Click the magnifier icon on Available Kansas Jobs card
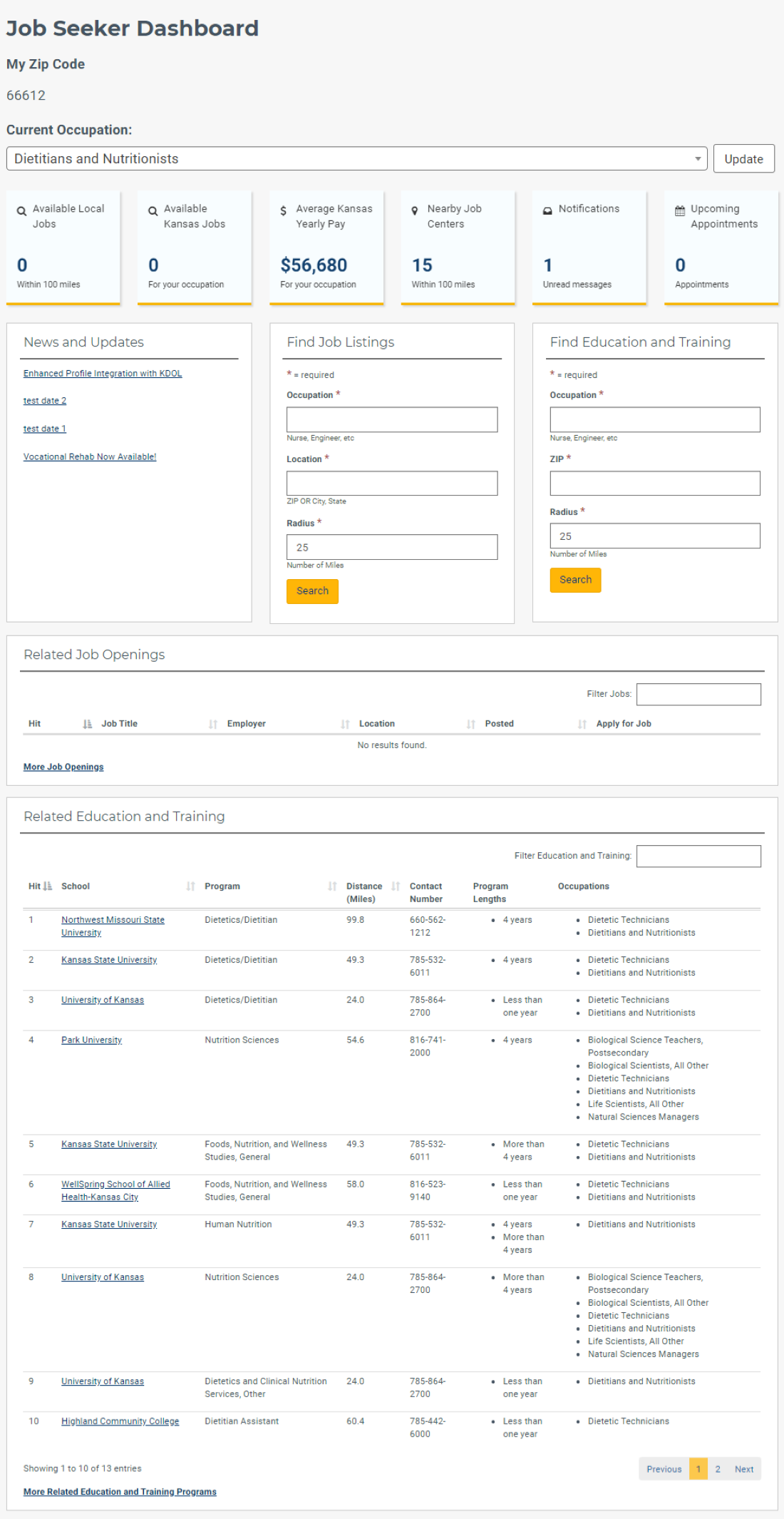This screenshot has width=784, height=1519. tap(153, 211)
